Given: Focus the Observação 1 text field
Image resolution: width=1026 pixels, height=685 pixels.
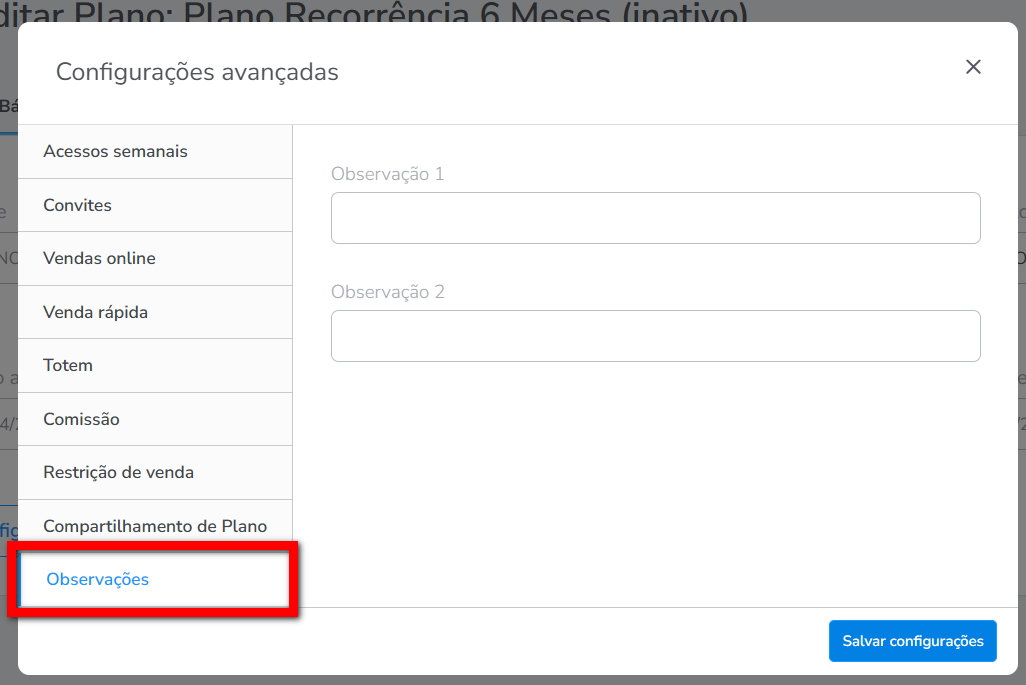Looking at the screenshot, I should (x=655, y=218).
